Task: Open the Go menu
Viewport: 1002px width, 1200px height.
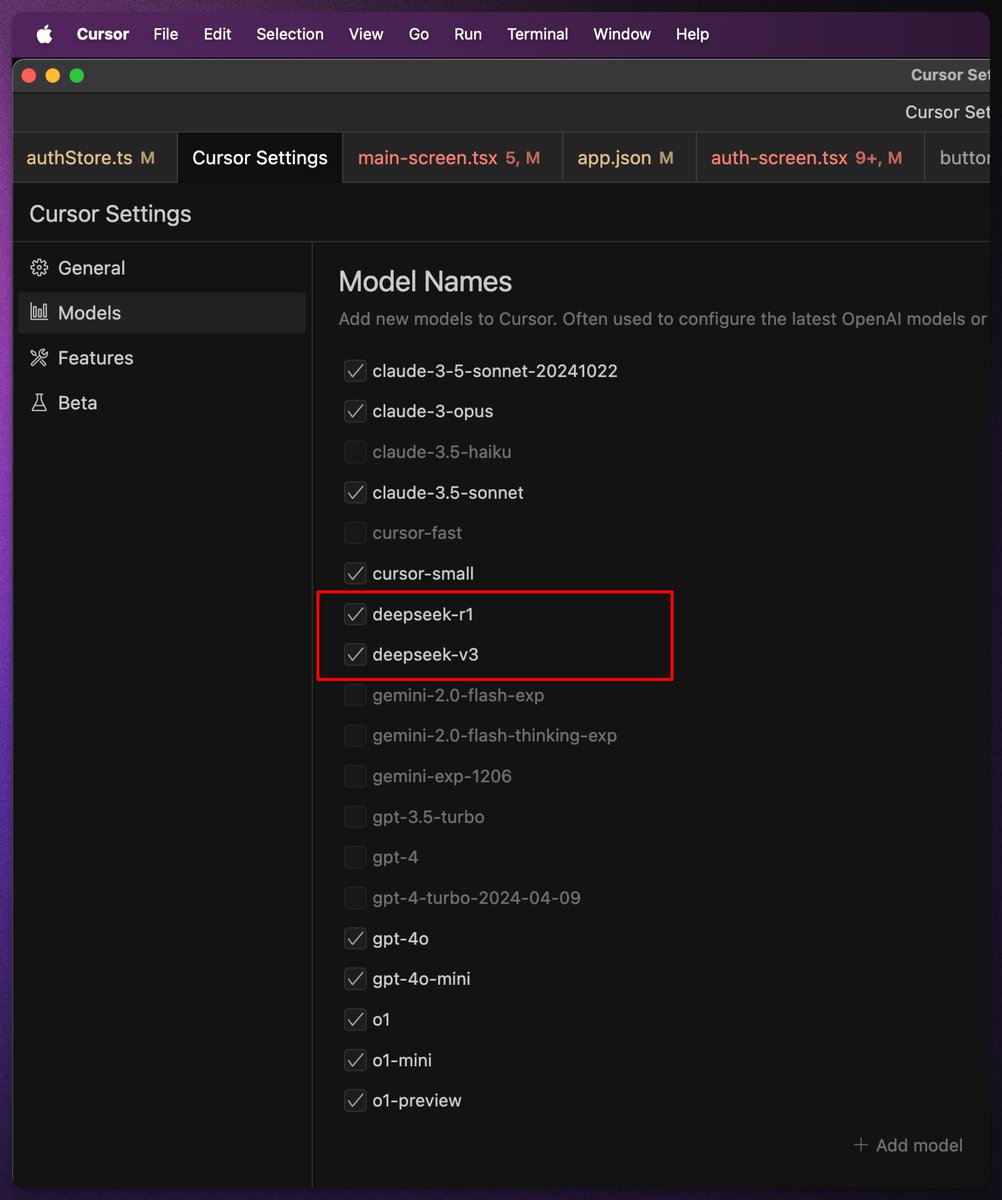Action: coord(419,34)
